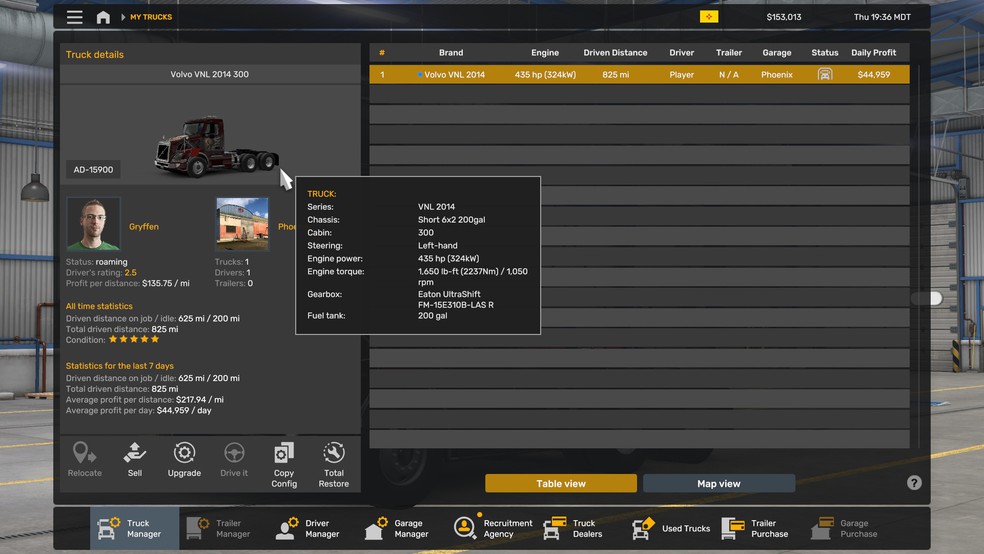Screen dimensions: 984x554
Task: Open the Truck Dealers tab
Action: click(580, 528)
